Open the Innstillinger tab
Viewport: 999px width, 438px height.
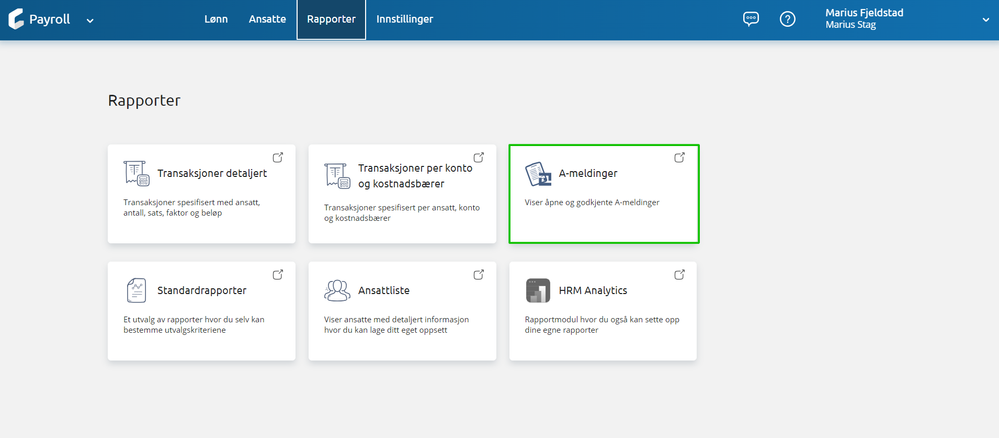[405, 19]
